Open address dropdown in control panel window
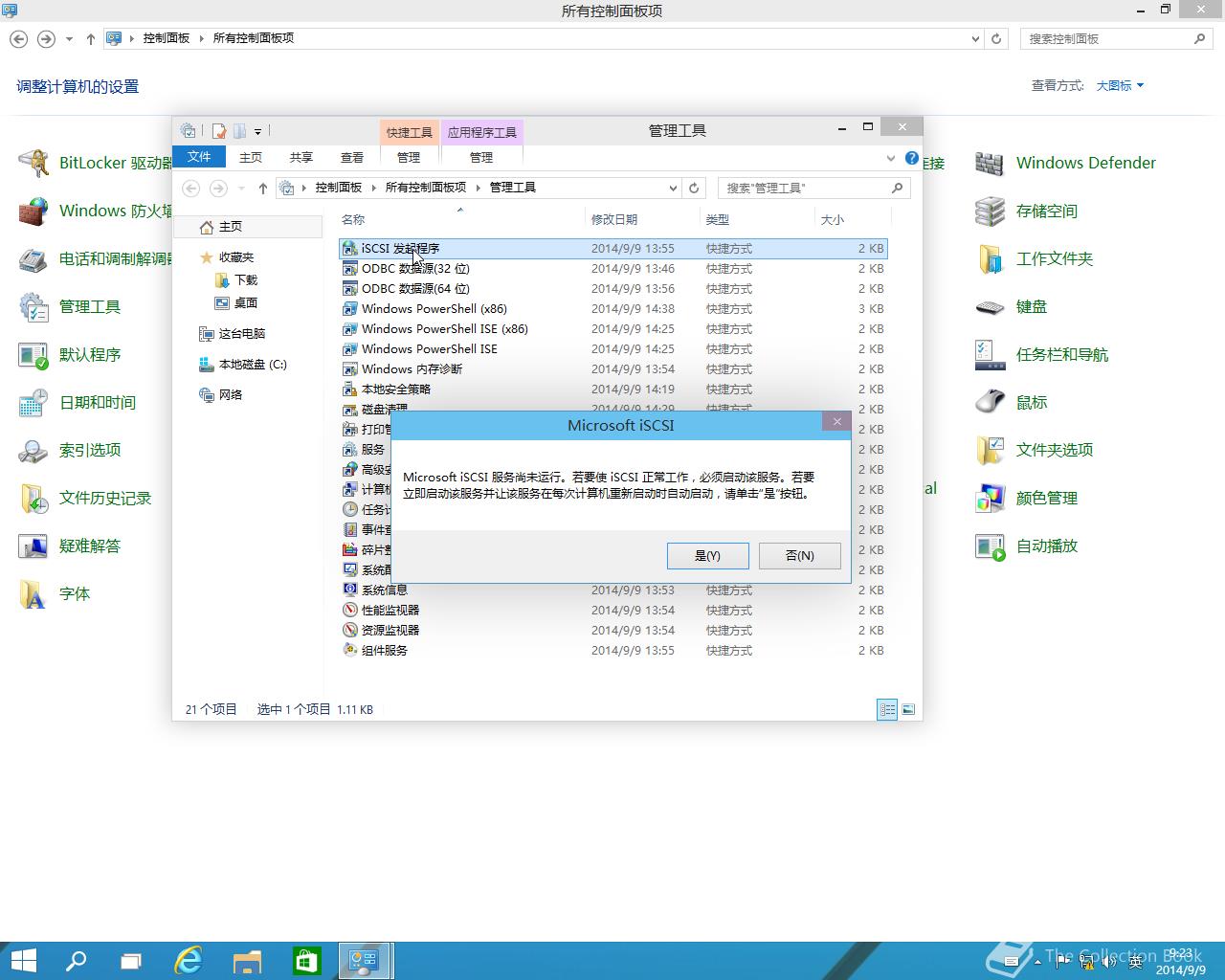The height and width of the screenshot is (980, 1225). coord(975,38)
